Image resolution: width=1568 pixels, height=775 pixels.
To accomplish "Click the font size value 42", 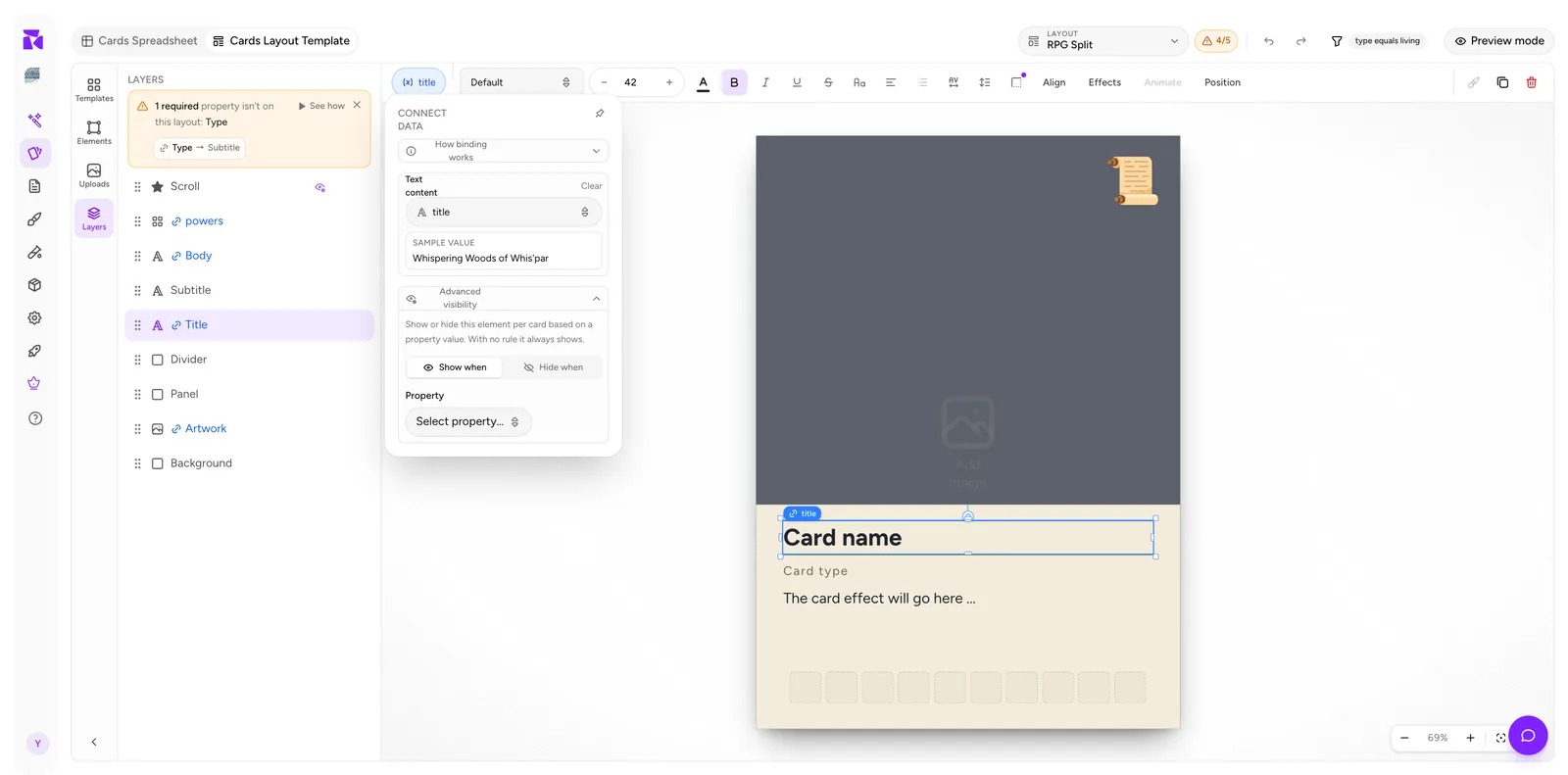I will (x=631, y=82).
